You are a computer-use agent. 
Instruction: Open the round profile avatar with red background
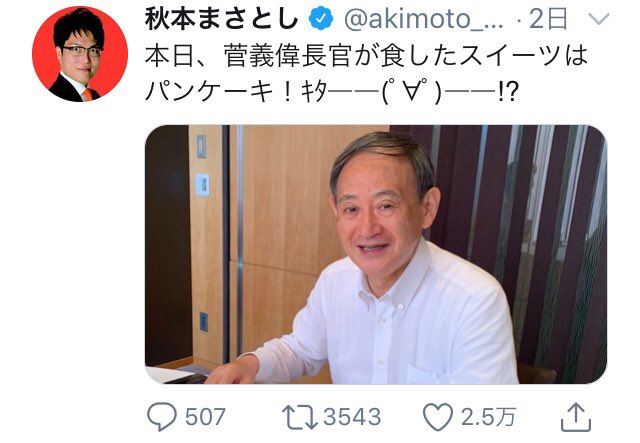click(80, 54)
